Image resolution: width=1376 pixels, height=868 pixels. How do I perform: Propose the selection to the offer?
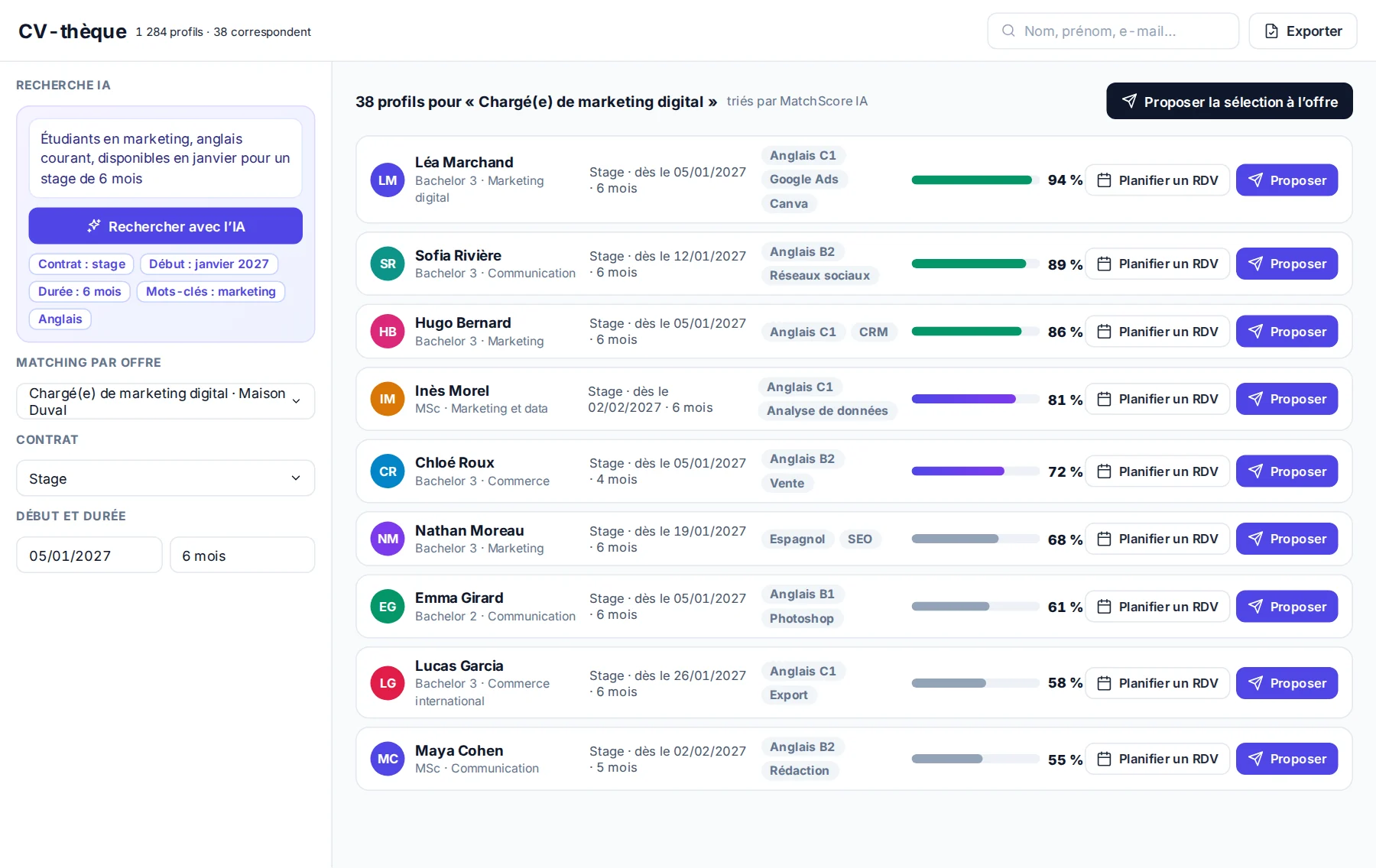coord(1229,101)
